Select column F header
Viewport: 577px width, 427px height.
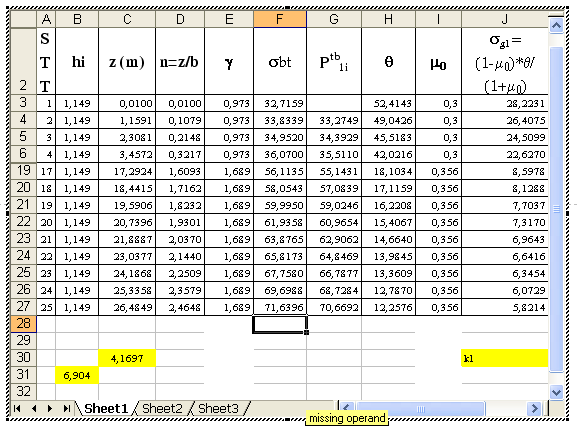[x=280, y=19]
